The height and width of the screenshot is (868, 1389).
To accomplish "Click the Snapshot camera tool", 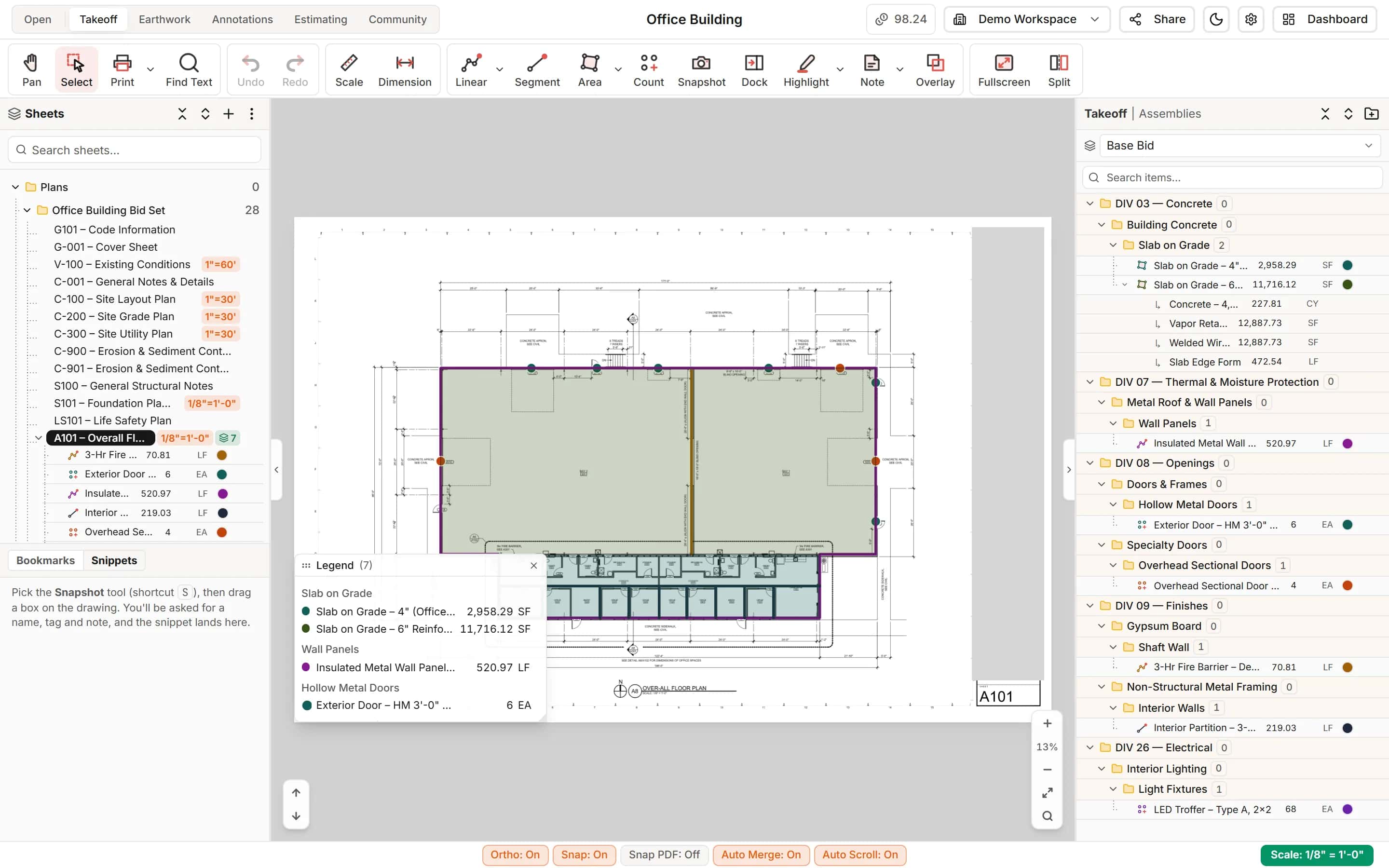I will coord(701,70).
